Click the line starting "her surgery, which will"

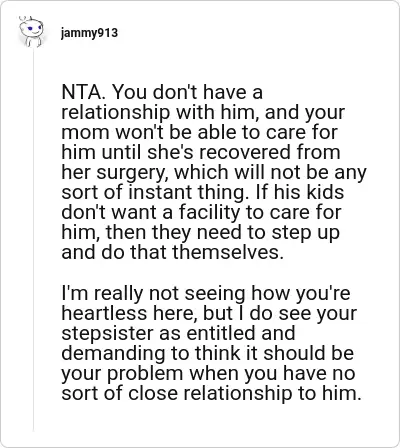point(214,172)
